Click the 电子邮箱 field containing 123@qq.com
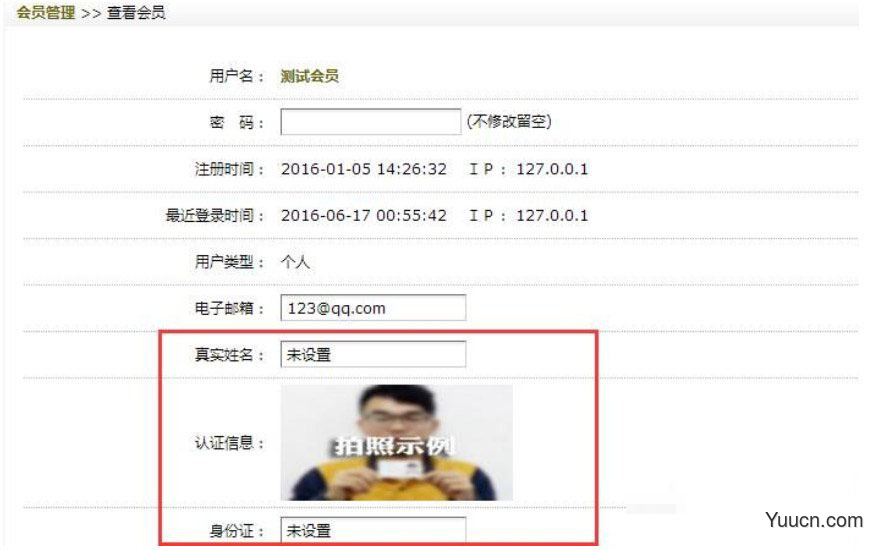Image resolution: width=876 pixels, height=550 pixels. (373, 308)
